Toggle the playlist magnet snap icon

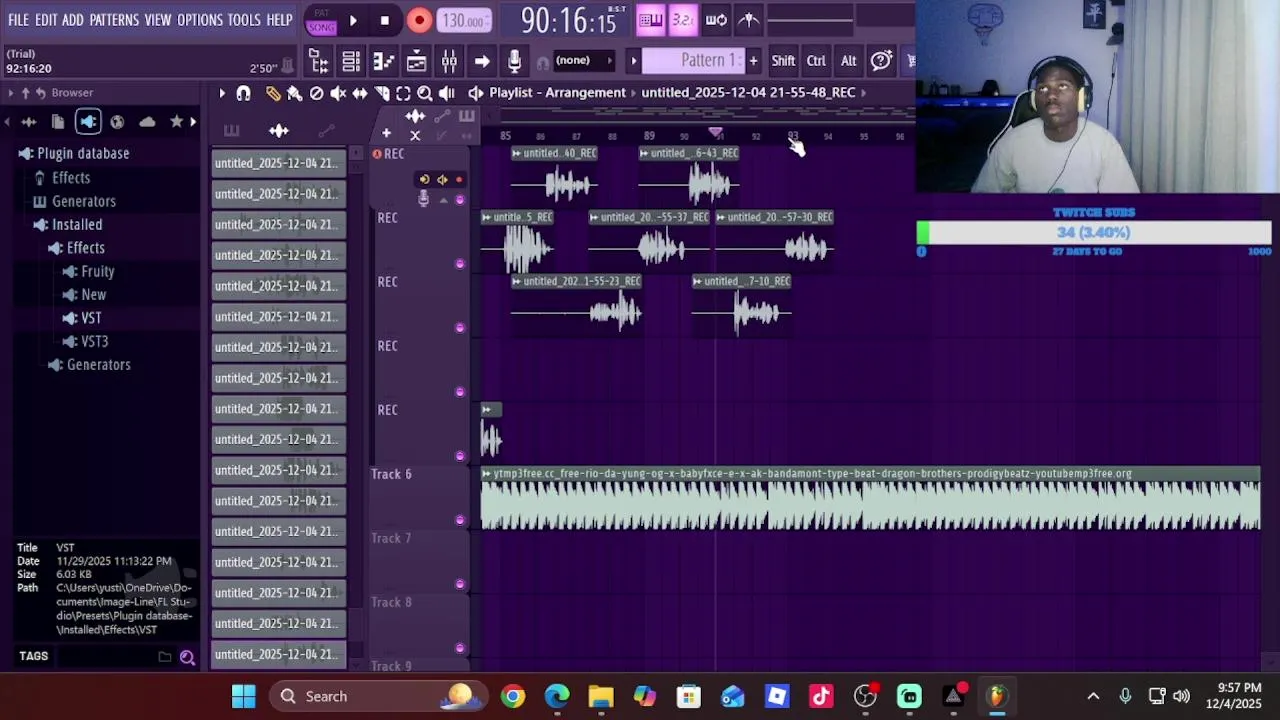point(243,93)
